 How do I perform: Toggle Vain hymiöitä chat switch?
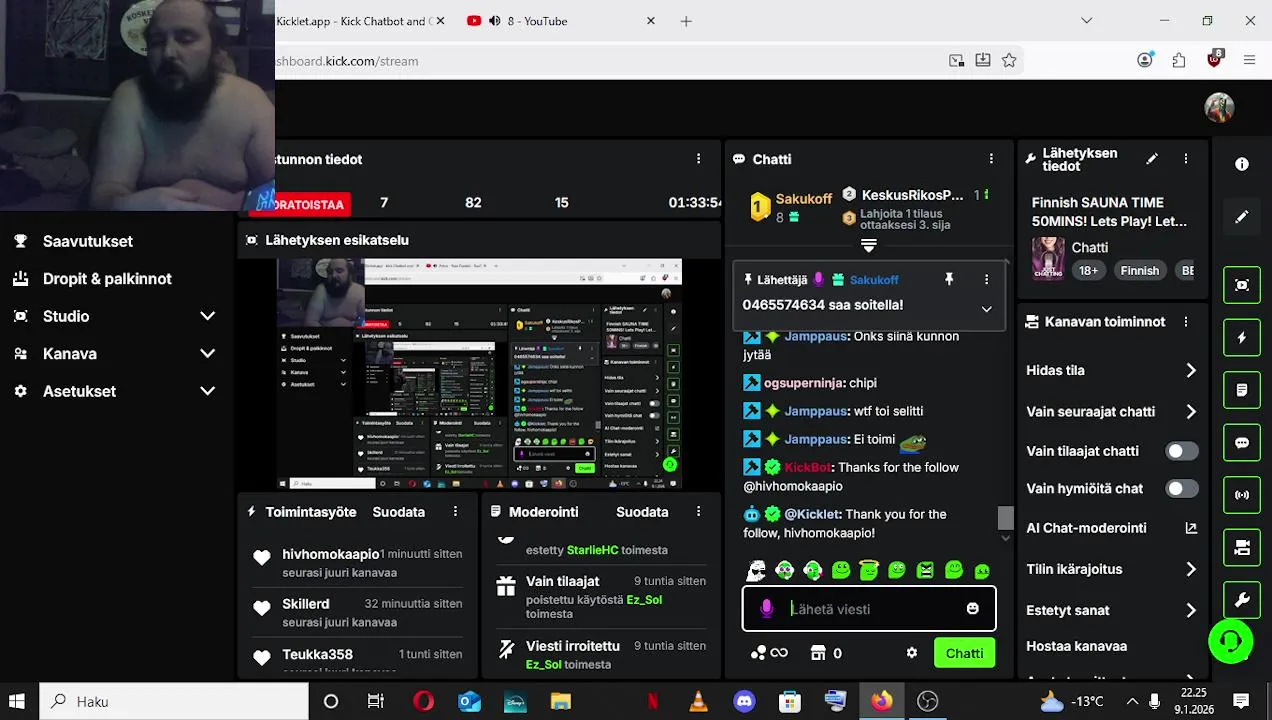tap(1182, 489)
